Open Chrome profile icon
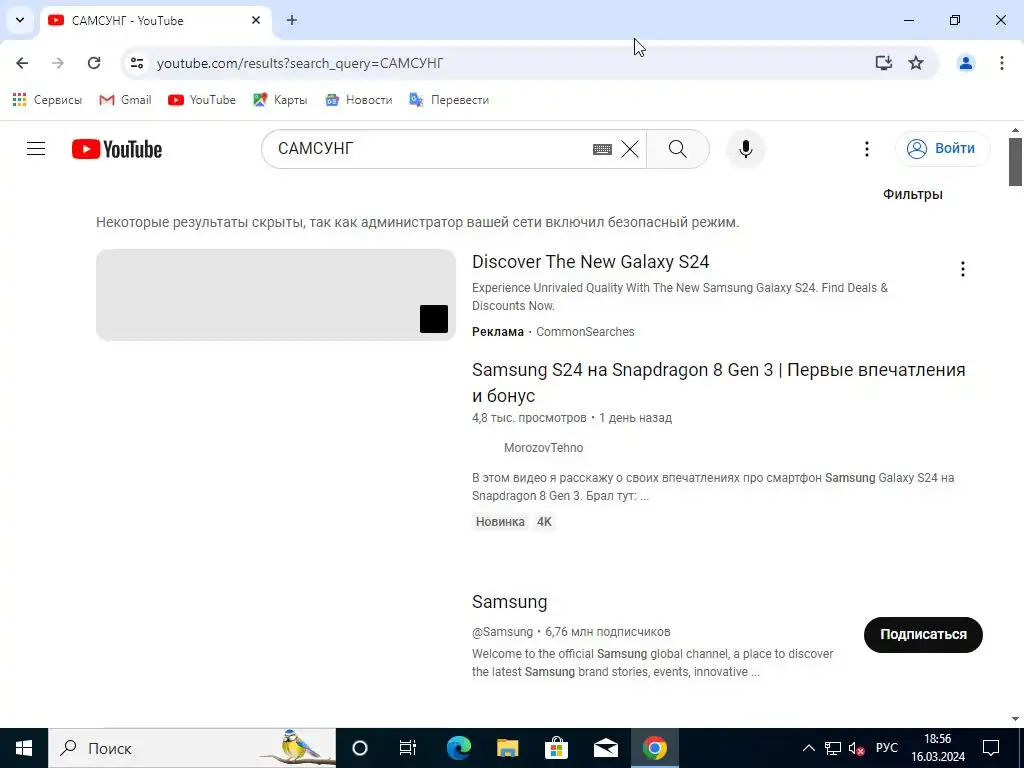Screen dimensions: 1024x768 tap(966, 63)
